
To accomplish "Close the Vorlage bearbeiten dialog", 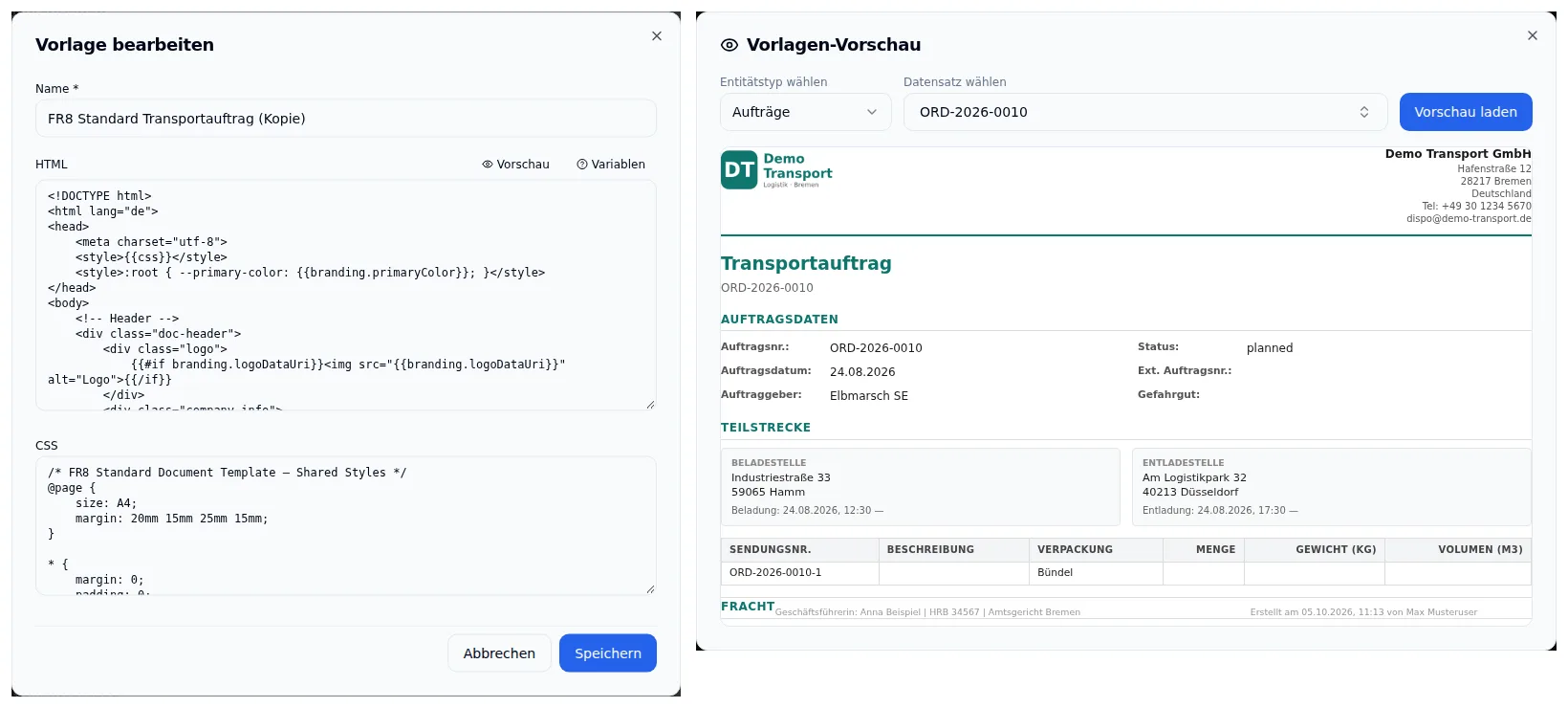I will point(657,36).
